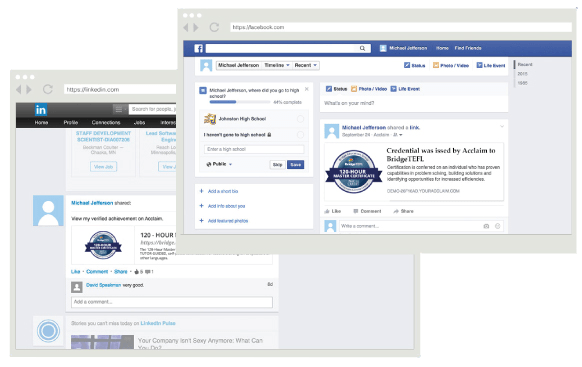
Task: Click the camera icon in the comment box
Action: coord(486,226)
